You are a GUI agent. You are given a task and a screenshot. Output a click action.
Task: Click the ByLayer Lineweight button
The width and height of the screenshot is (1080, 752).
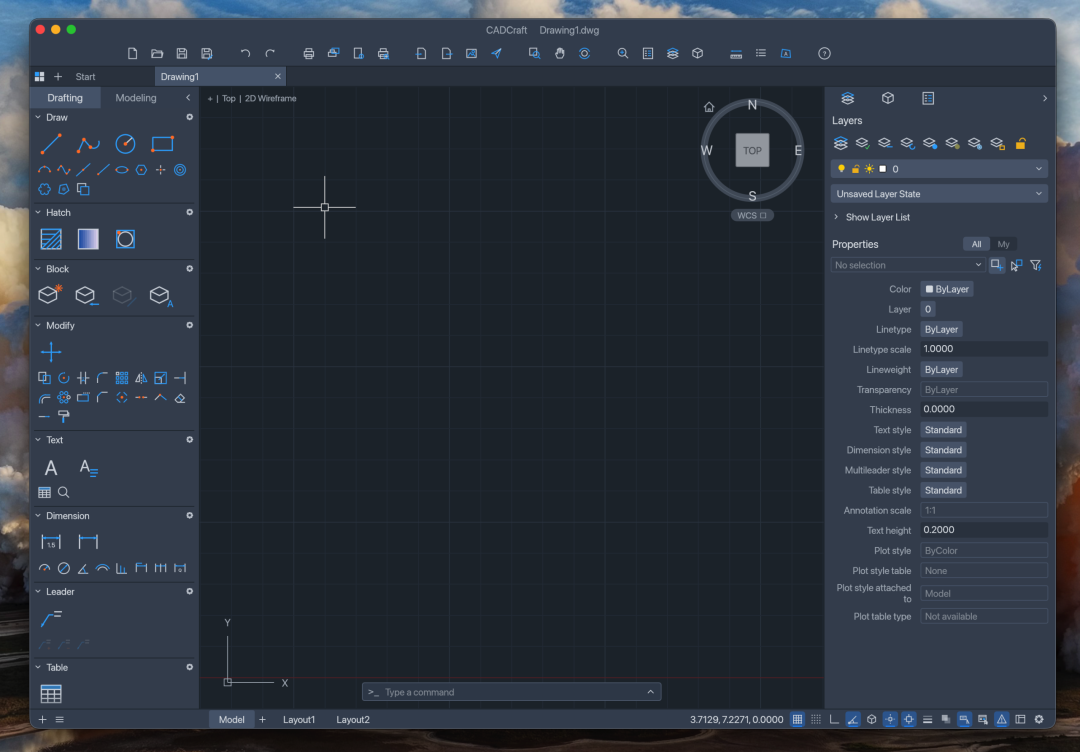(941, 370)
